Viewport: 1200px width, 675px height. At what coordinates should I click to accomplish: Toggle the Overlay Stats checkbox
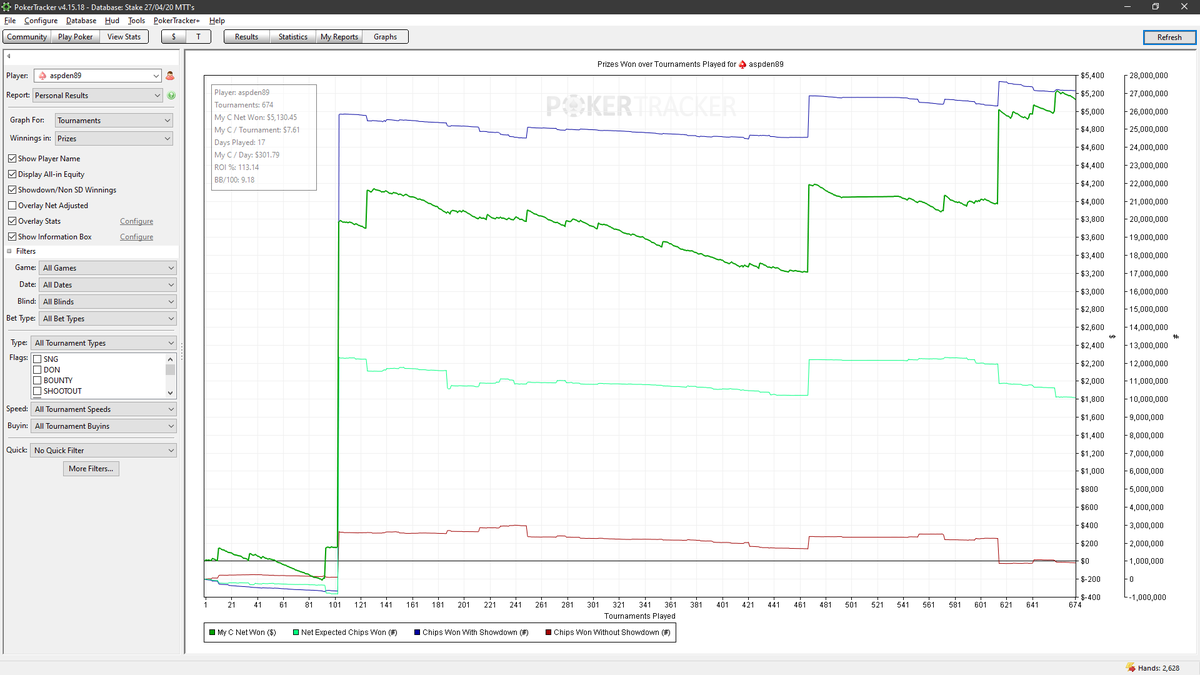12,221
